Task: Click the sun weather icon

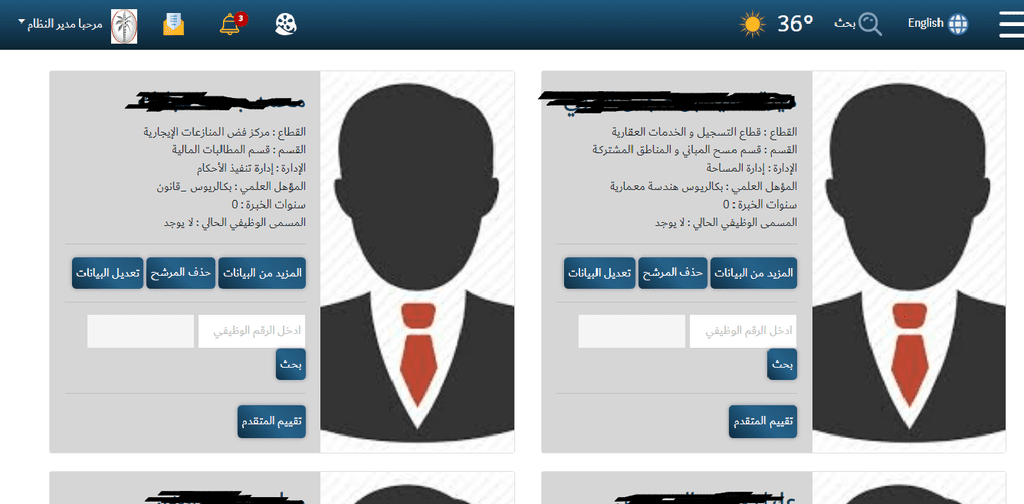Action: [752, 24]
